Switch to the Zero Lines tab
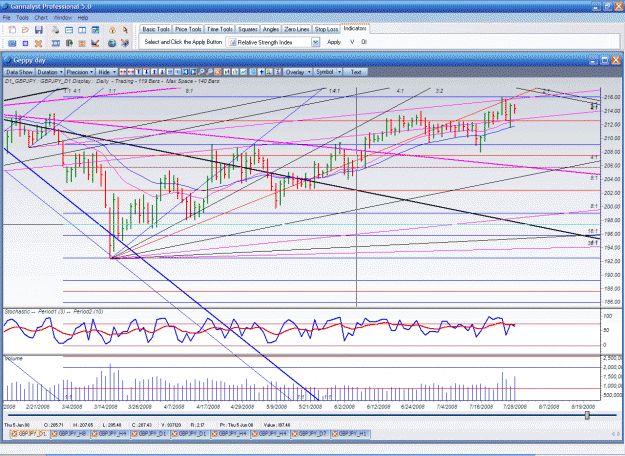The width and height of the screenshot is (625, 456). tap(297, 29)
